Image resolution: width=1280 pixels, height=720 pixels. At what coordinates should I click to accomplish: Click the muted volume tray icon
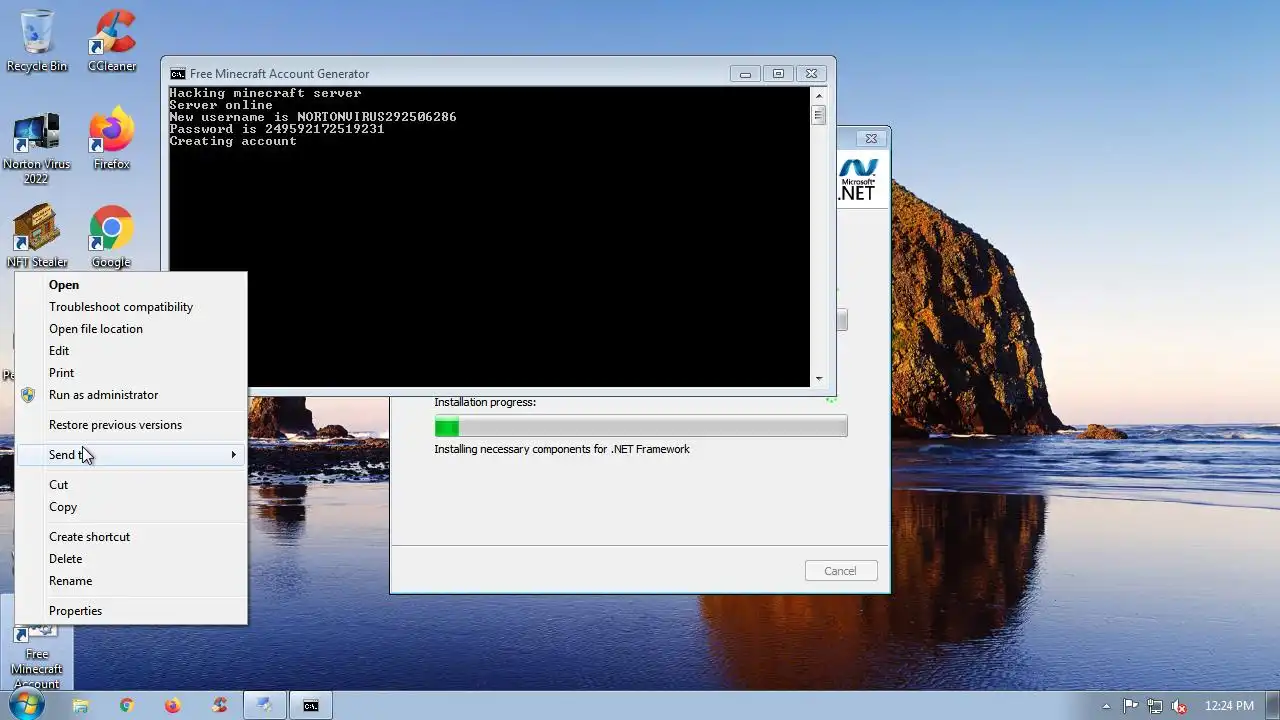[1179, 706]
